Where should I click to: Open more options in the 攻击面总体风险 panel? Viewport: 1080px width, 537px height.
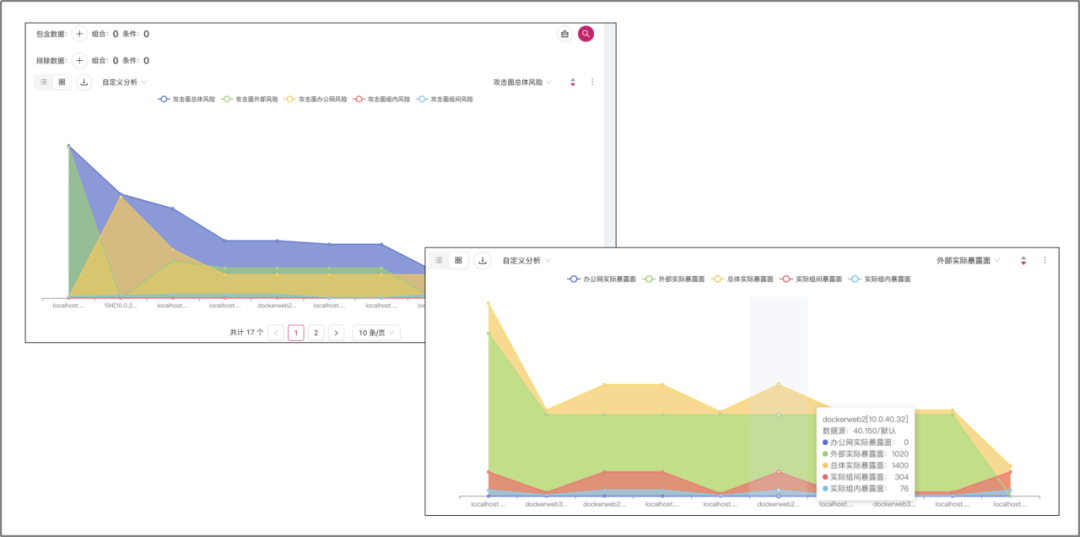tap(592, 82)
